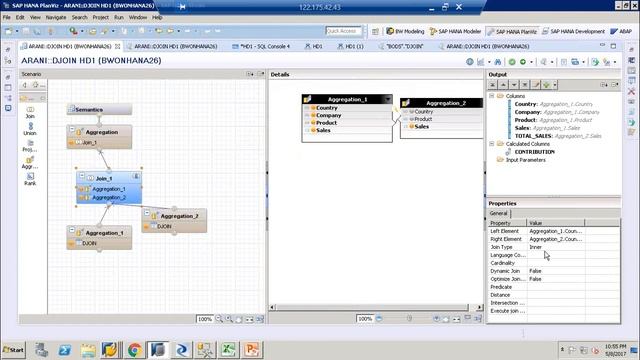The width and height of the screenshot is (640, 360).
Task: Click the binoculars Find icon in editor toolbar
Action: [498, 62]
